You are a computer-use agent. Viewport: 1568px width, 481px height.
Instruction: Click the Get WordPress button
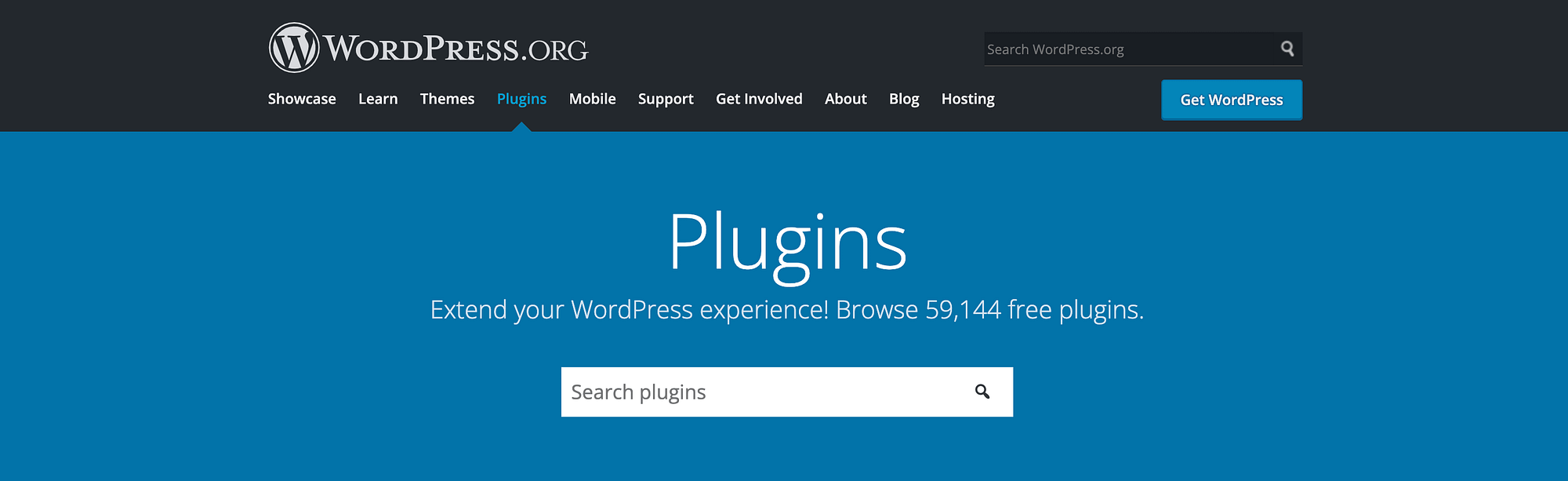click(1232, 100)
